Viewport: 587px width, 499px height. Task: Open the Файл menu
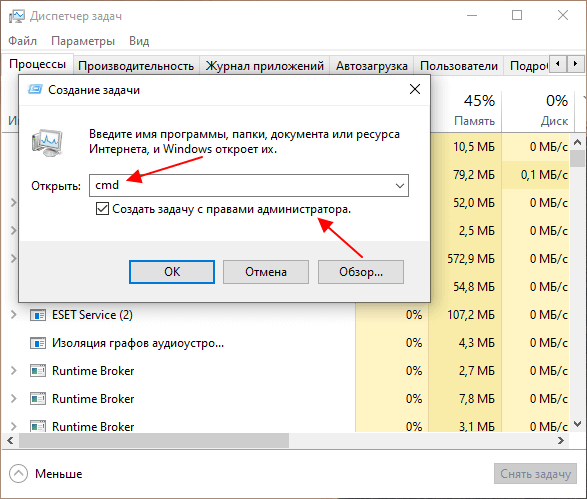coord(22,41)
